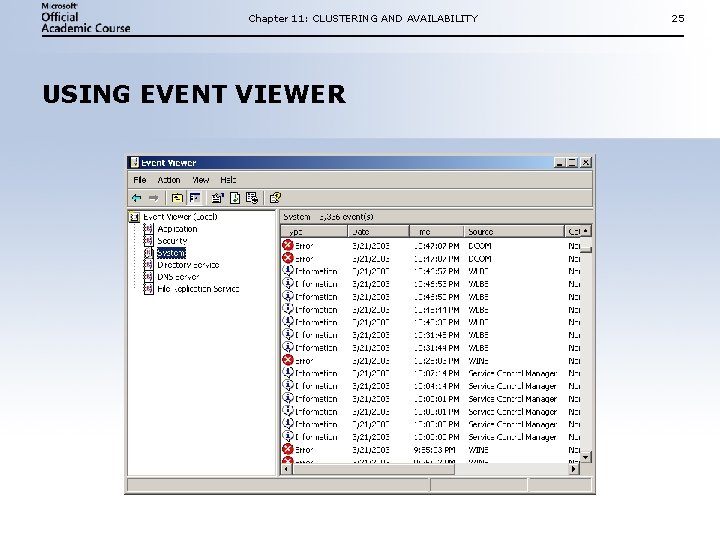This screenshot has width=720, height=540.
Task: Open the Help menu
Action: (228, 180)
